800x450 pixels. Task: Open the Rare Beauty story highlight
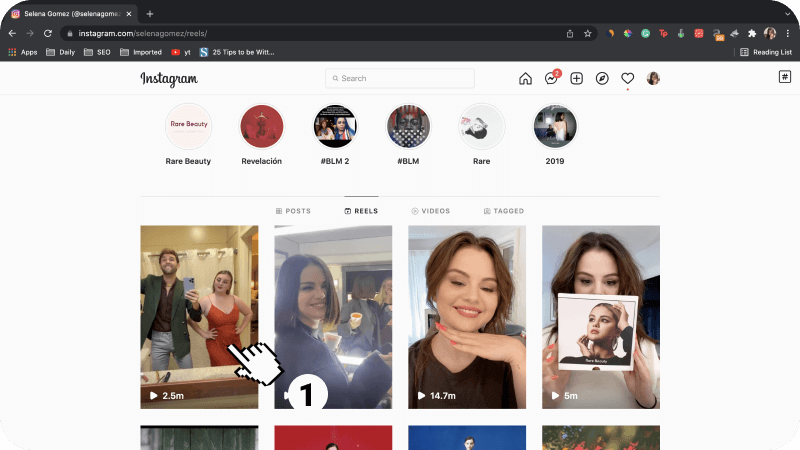[x=188, y=127]
